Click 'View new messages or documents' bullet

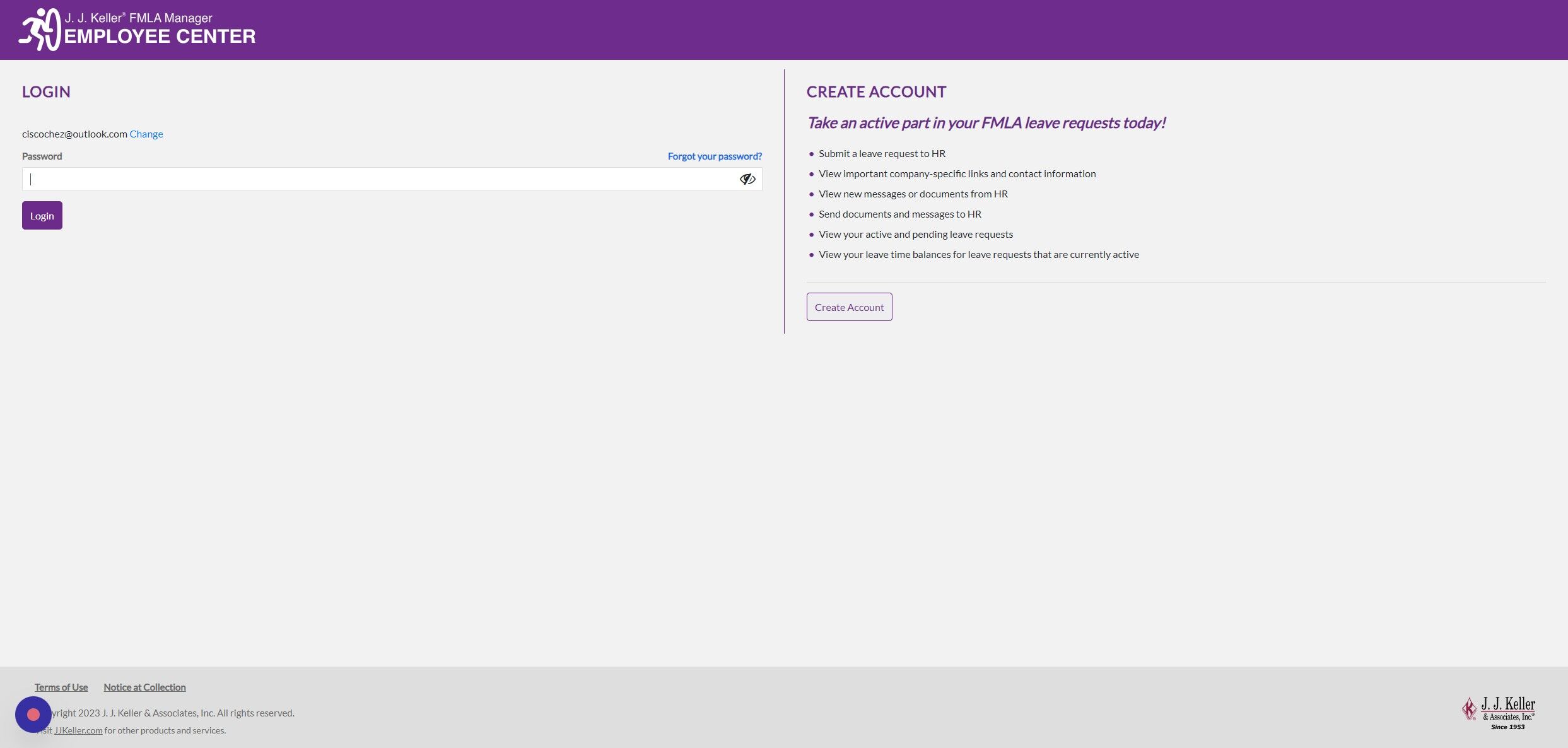click(913, 194)
